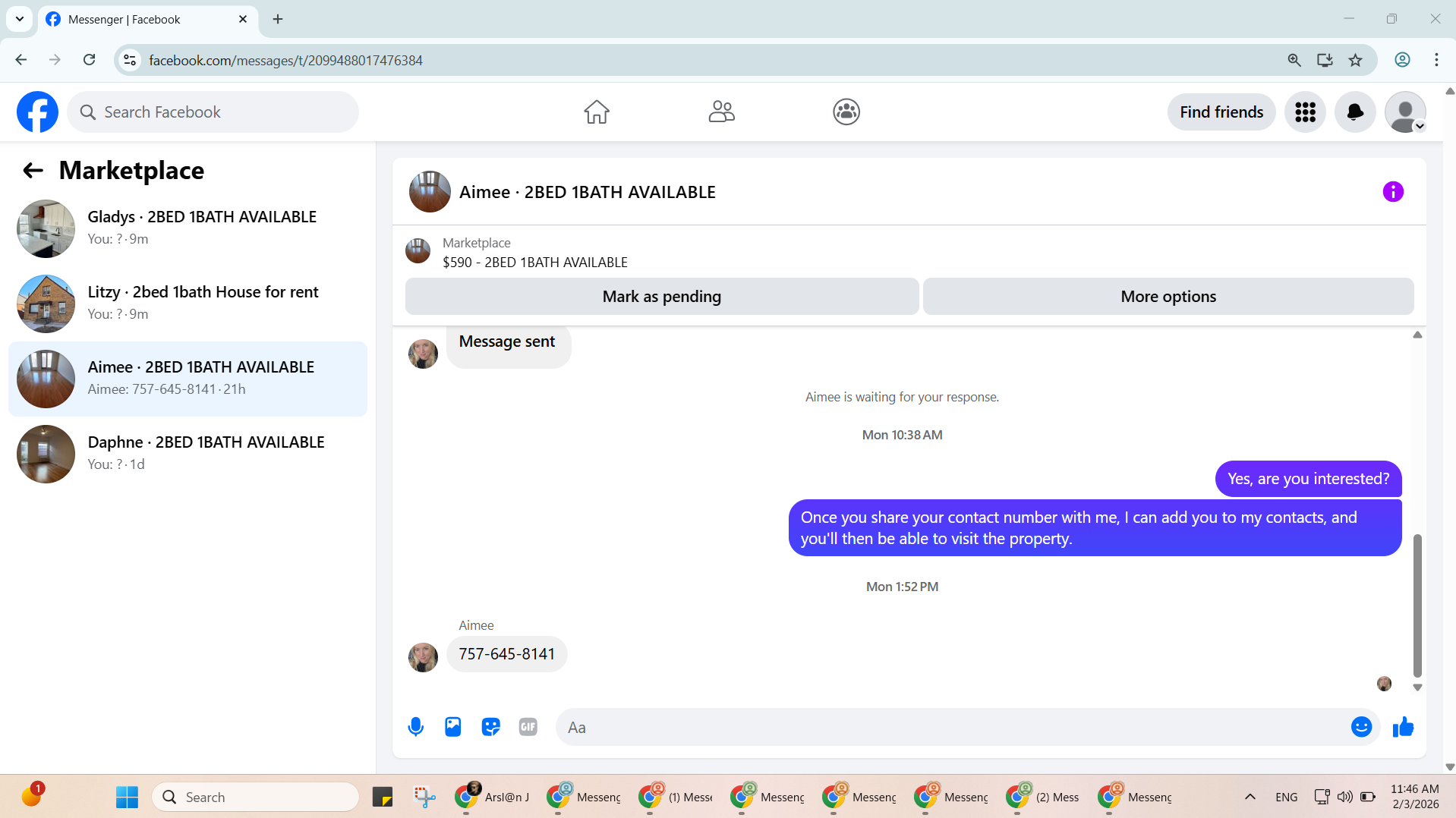Open the taskbar clock and date

pyautogui.click(x=1415, y=797)
